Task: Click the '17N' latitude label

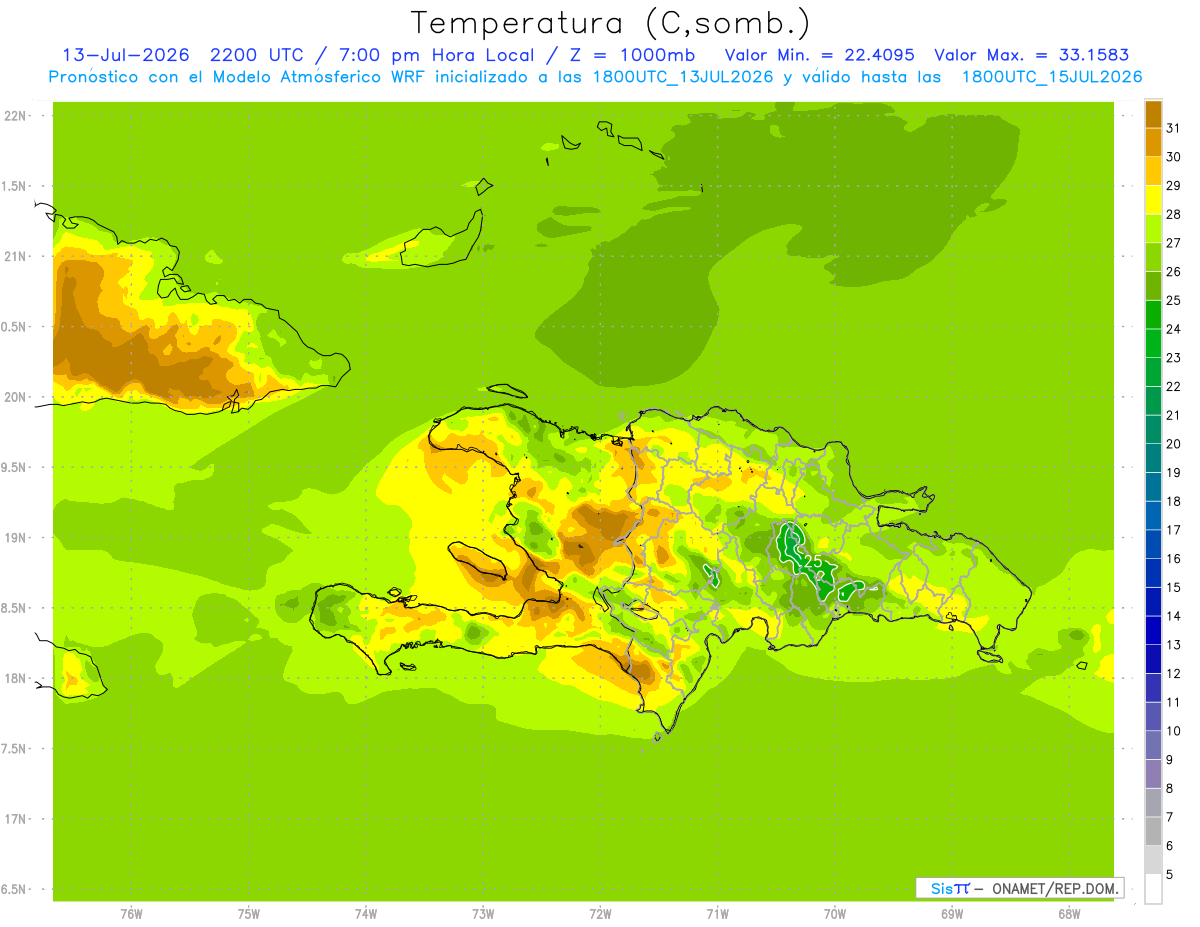Action: [x=16, y=820]
